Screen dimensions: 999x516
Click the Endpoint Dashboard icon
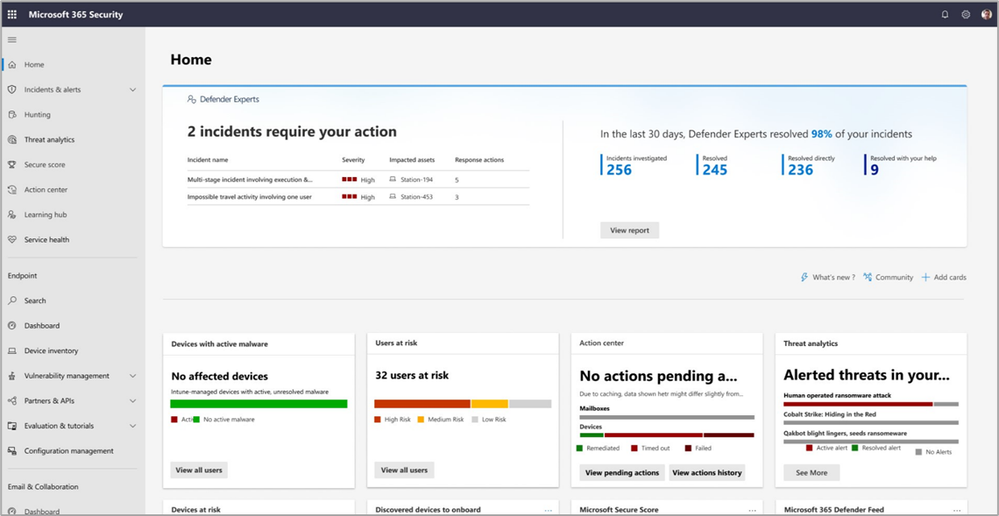12,326
